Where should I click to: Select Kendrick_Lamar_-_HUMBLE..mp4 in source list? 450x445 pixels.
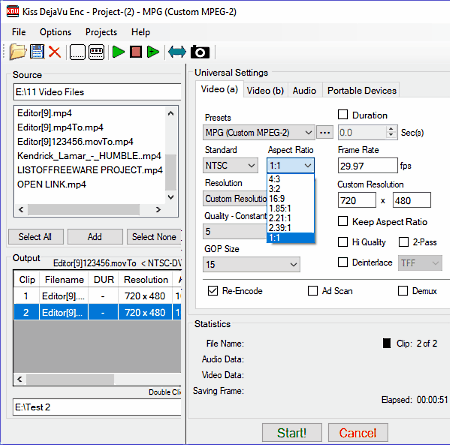pos(89,156)
